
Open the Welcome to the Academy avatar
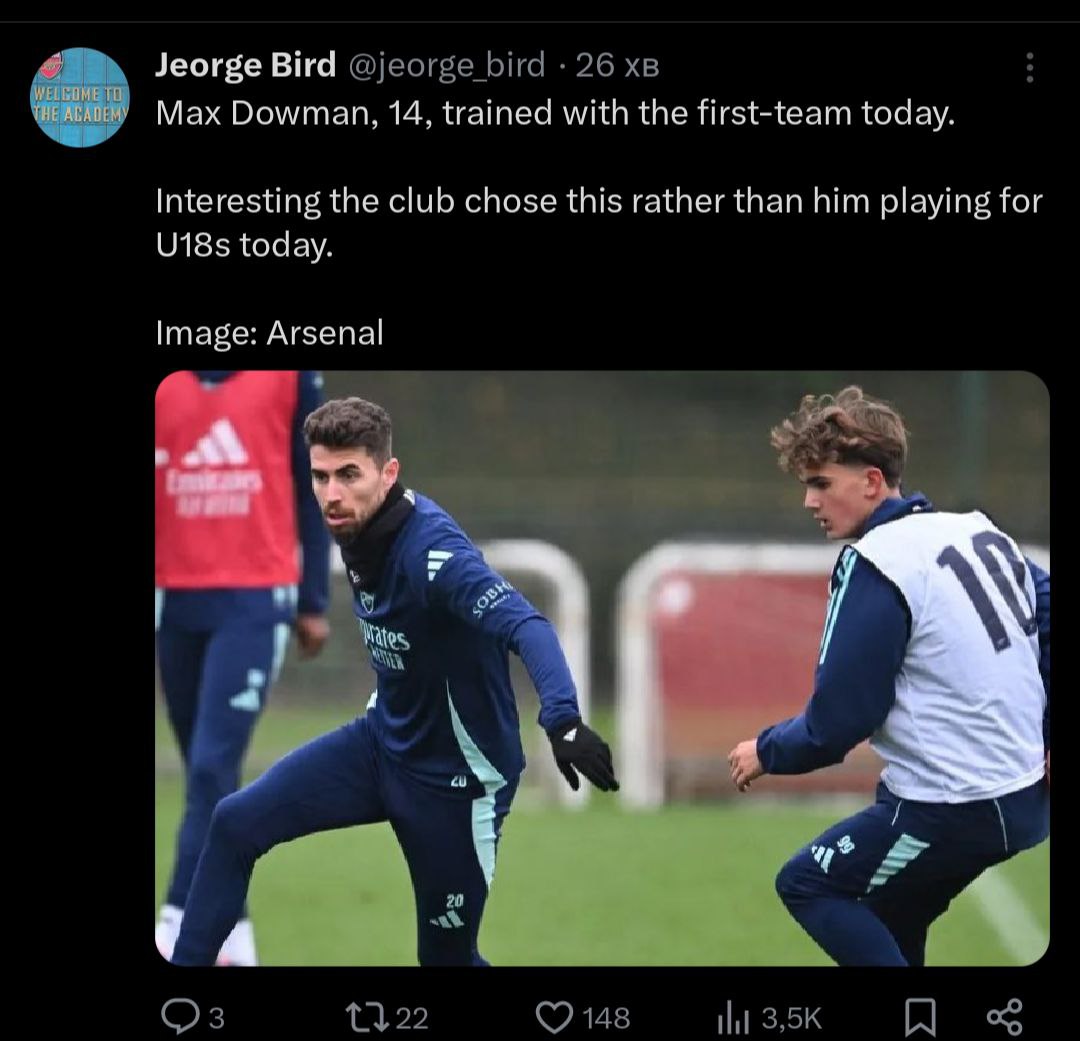coord(81,97)
